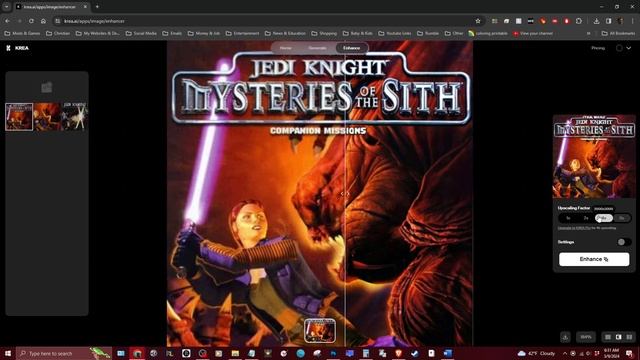
Task: Click the Upgrade to KREA Pro link
Action: [574, 228]
